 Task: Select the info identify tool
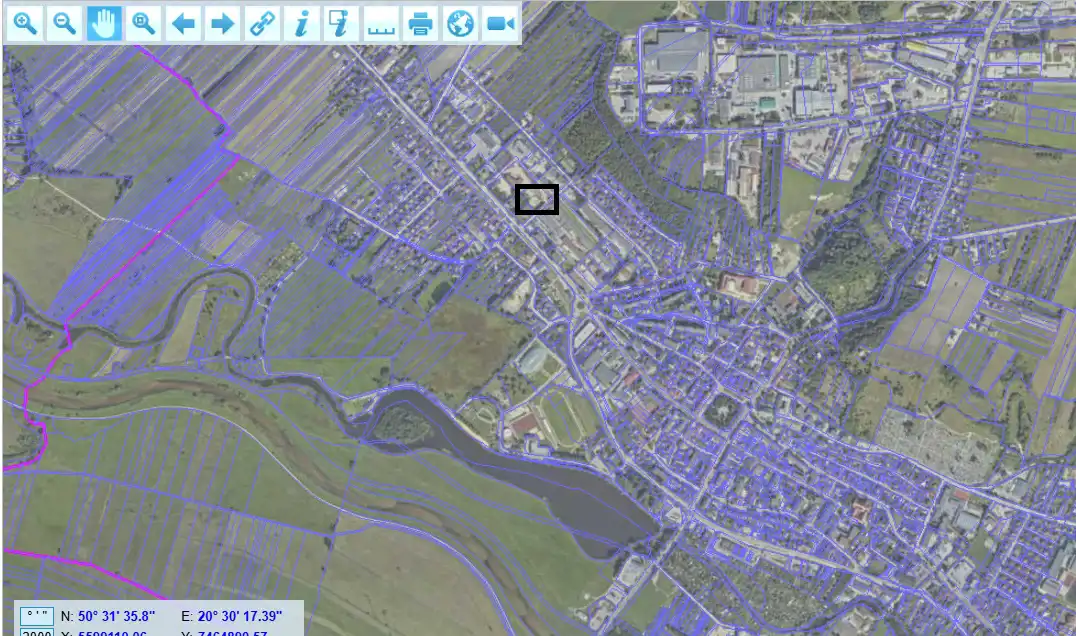pyautogui.click(x=301, y=23)
